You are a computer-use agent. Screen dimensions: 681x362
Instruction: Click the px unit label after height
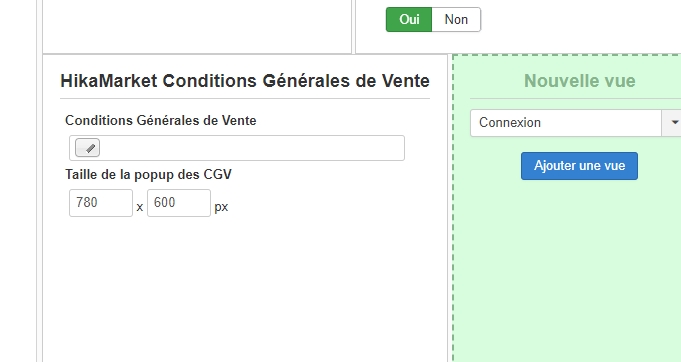pyautogui.click(x=221, y=207)
